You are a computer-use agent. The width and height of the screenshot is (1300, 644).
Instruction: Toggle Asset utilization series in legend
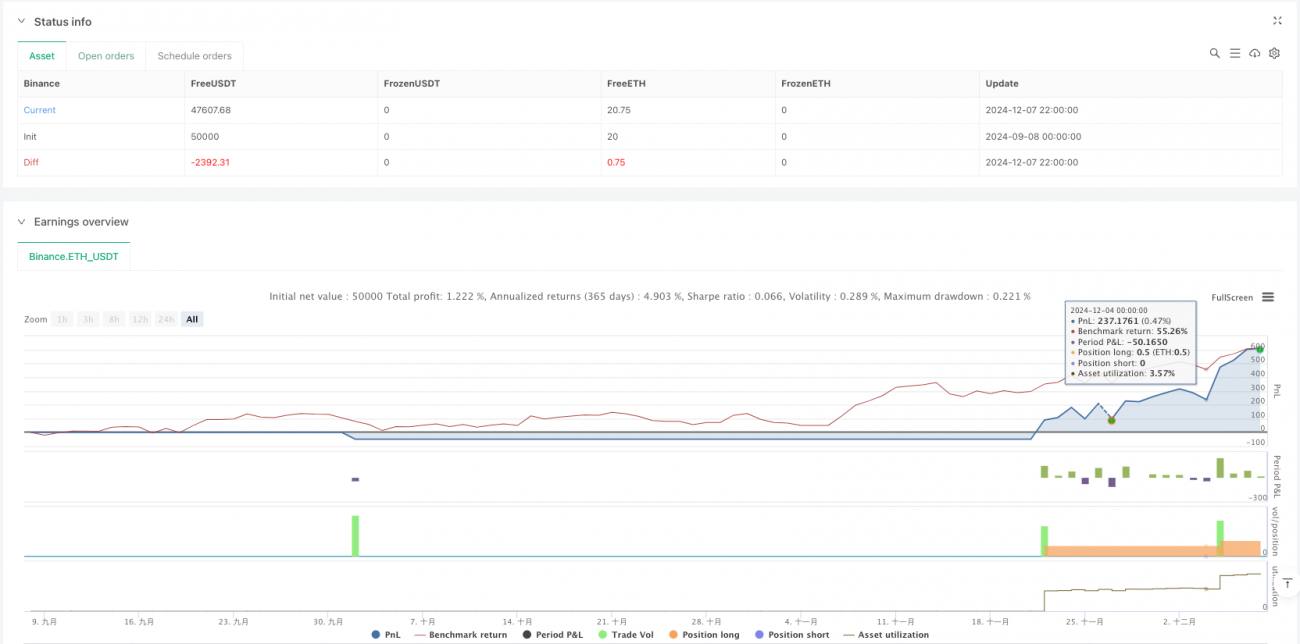pos(885,635)
